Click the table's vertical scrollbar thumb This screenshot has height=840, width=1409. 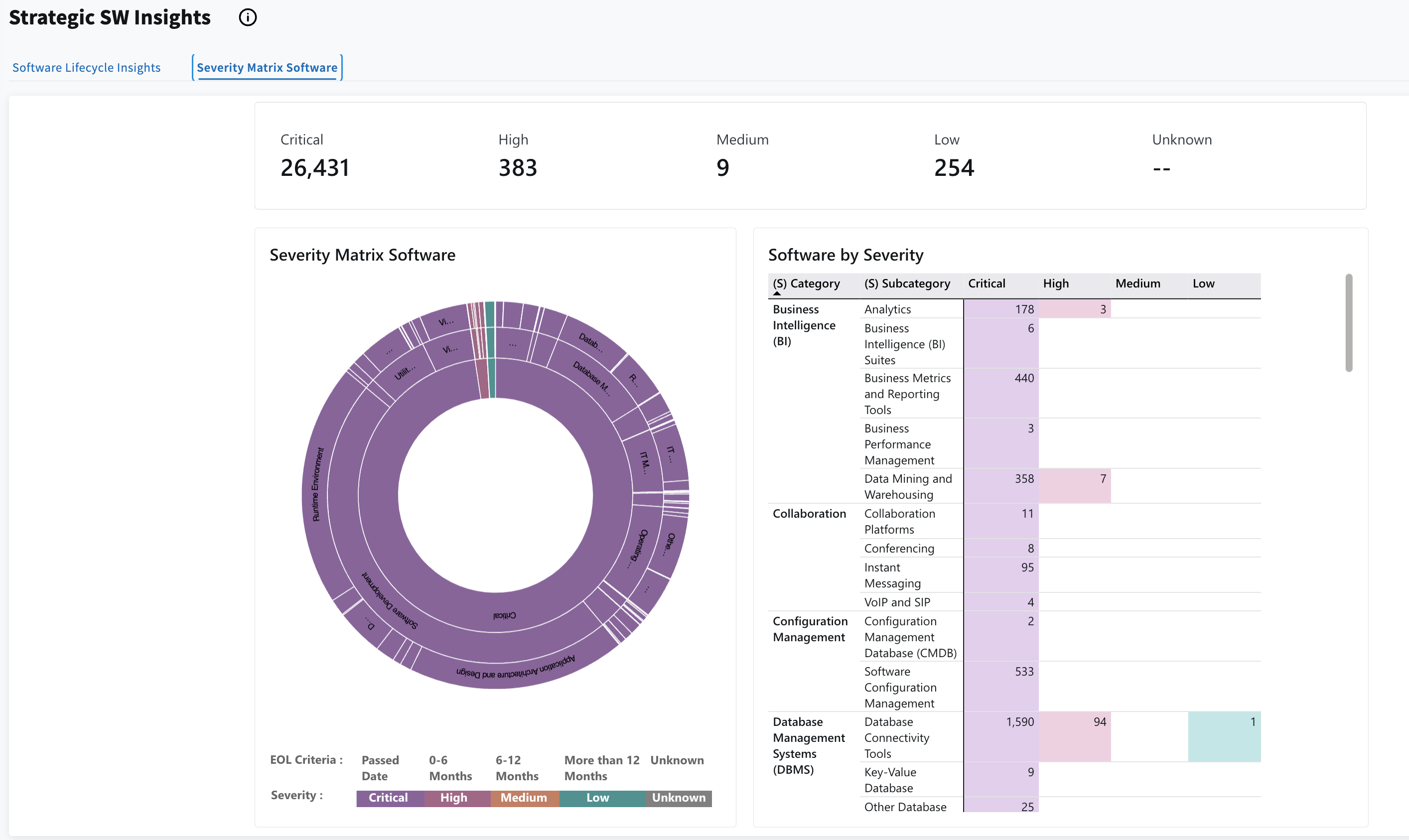(1348, 323)
